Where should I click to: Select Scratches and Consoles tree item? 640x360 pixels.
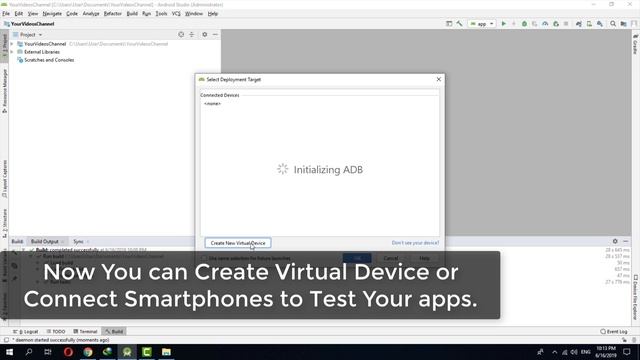pos(45,60)
